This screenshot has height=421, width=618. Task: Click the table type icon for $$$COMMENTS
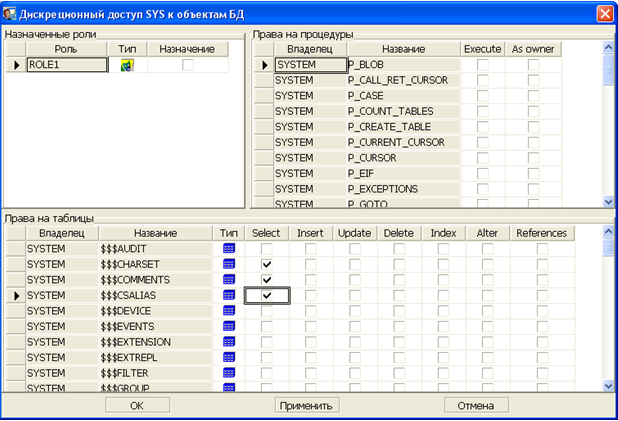(229, 280)
